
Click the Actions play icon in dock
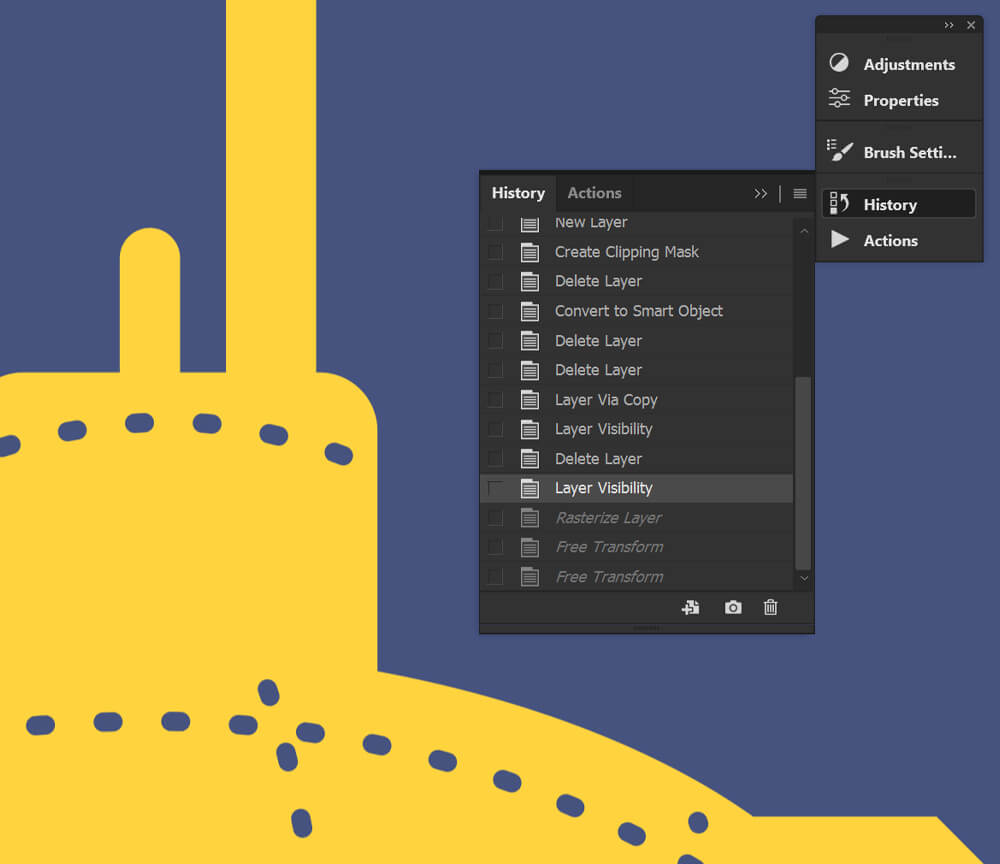point(839,240)
